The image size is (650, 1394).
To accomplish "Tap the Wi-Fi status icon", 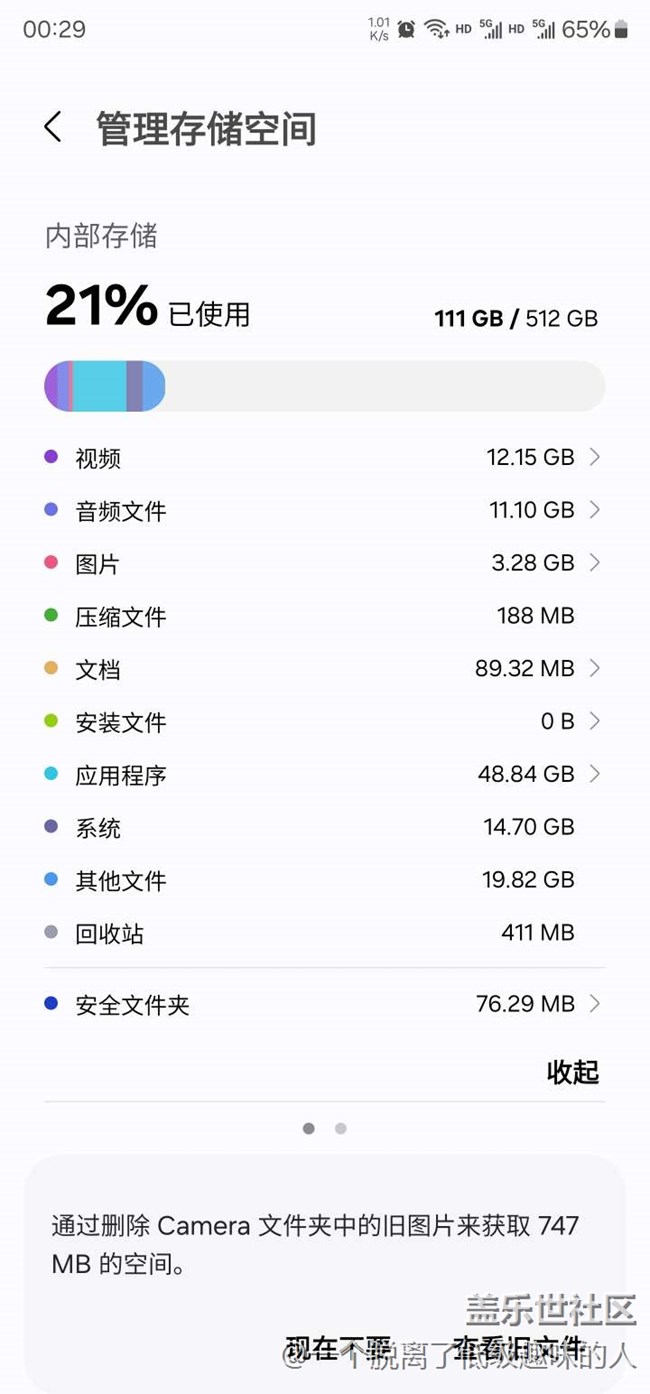I will 435,29.
